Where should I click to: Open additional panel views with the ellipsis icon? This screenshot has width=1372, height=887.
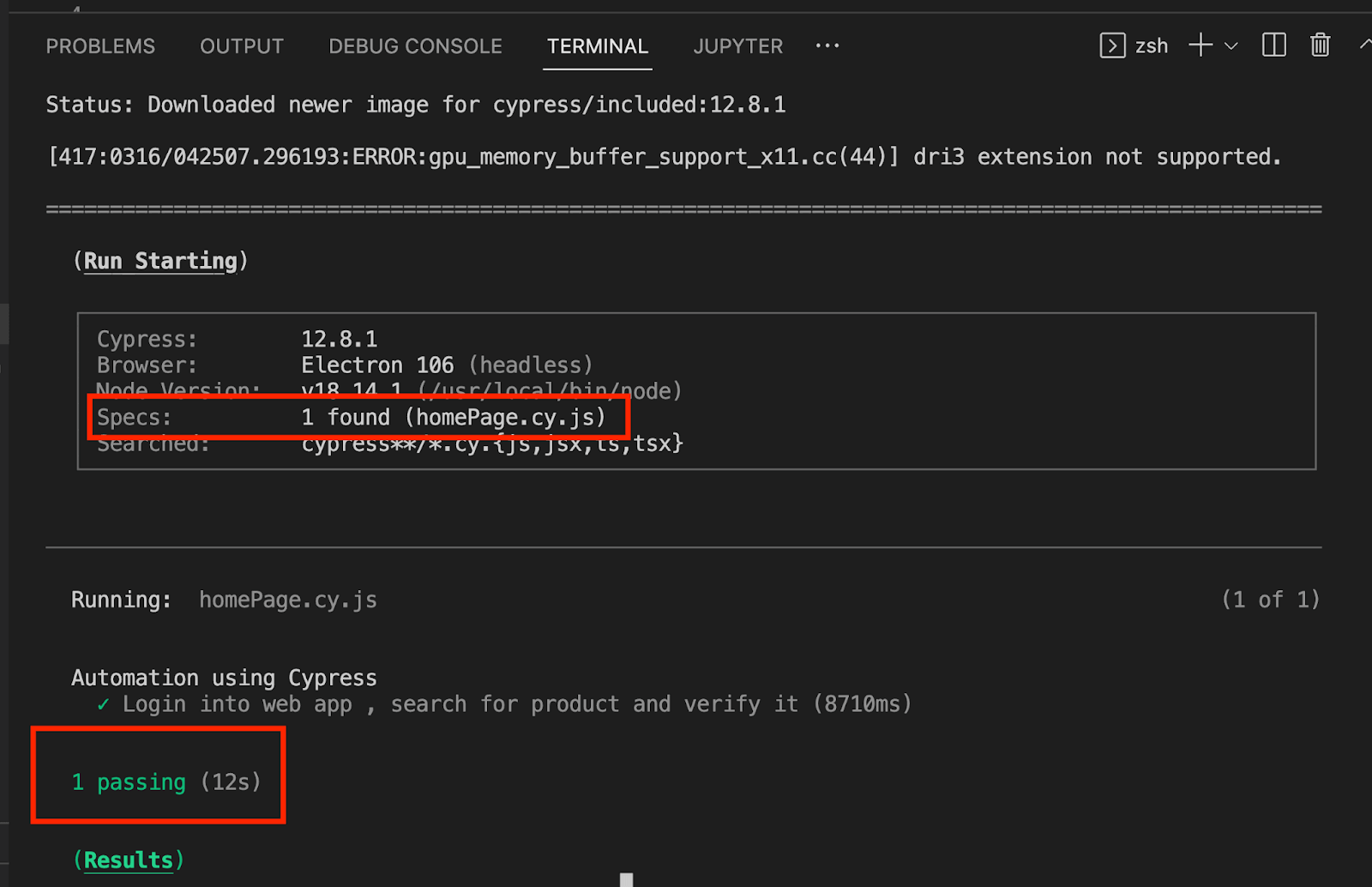click(x=827, y=45)
